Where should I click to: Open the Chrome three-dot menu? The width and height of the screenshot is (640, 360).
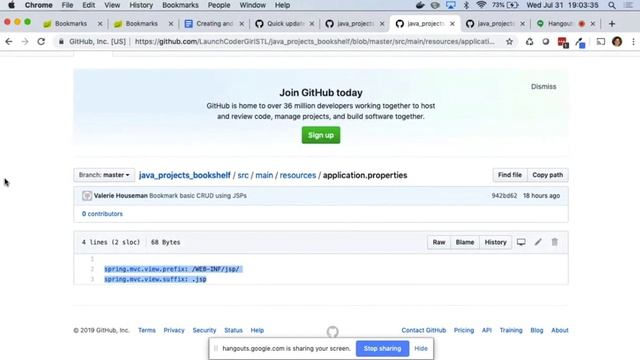pos(633,42)
